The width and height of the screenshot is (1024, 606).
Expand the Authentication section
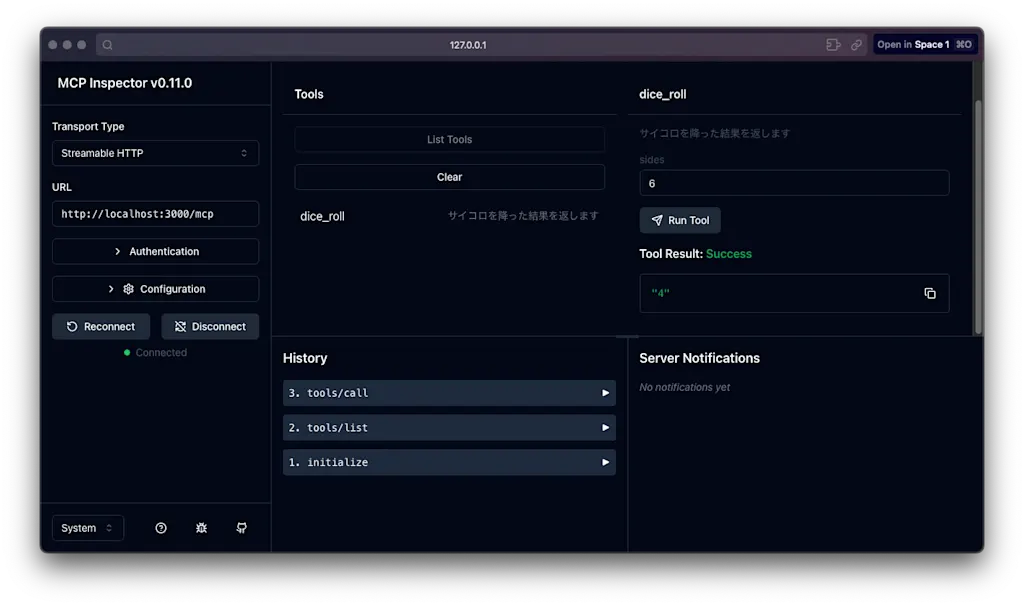[155, 251]
